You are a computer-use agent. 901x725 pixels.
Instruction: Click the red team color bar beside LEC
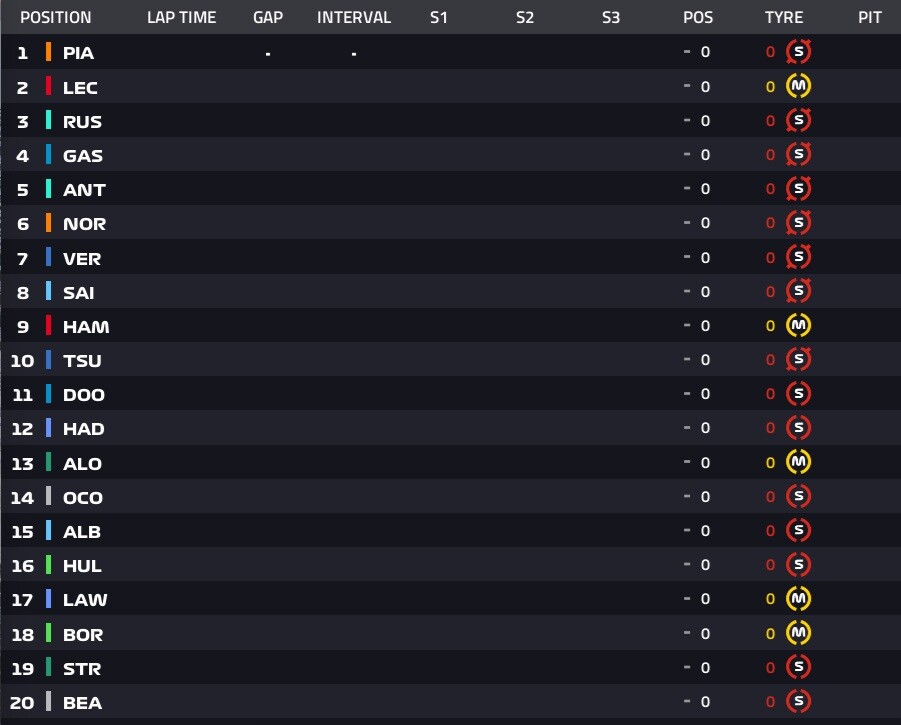tap(48, 86)
